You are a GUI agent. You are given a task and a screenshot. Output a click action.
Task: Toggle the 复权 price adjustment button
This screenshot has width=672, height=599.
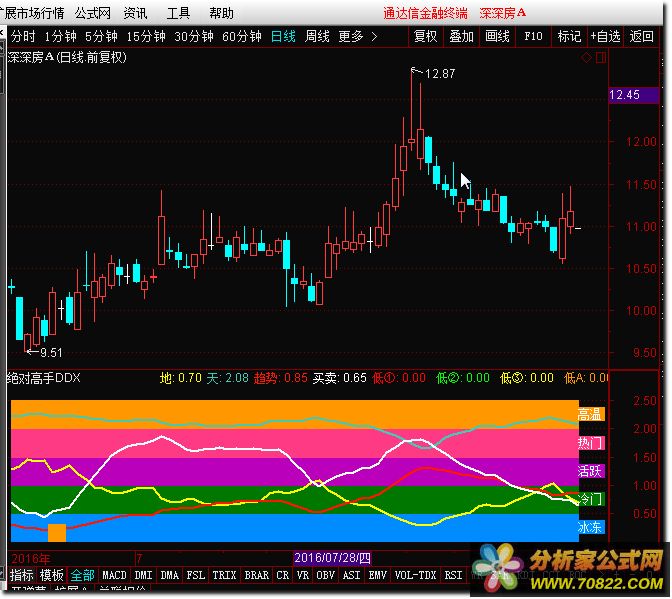pos(426,36)
